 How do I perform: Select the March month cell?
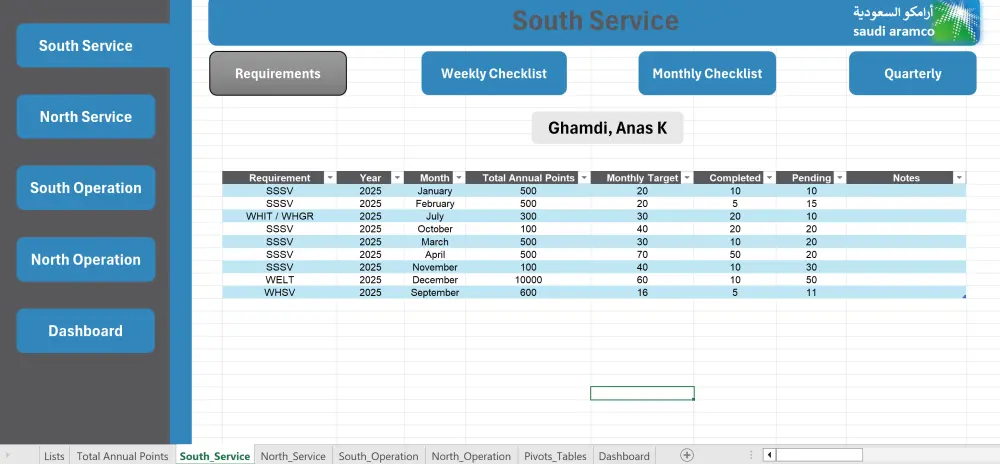point(434,242)
